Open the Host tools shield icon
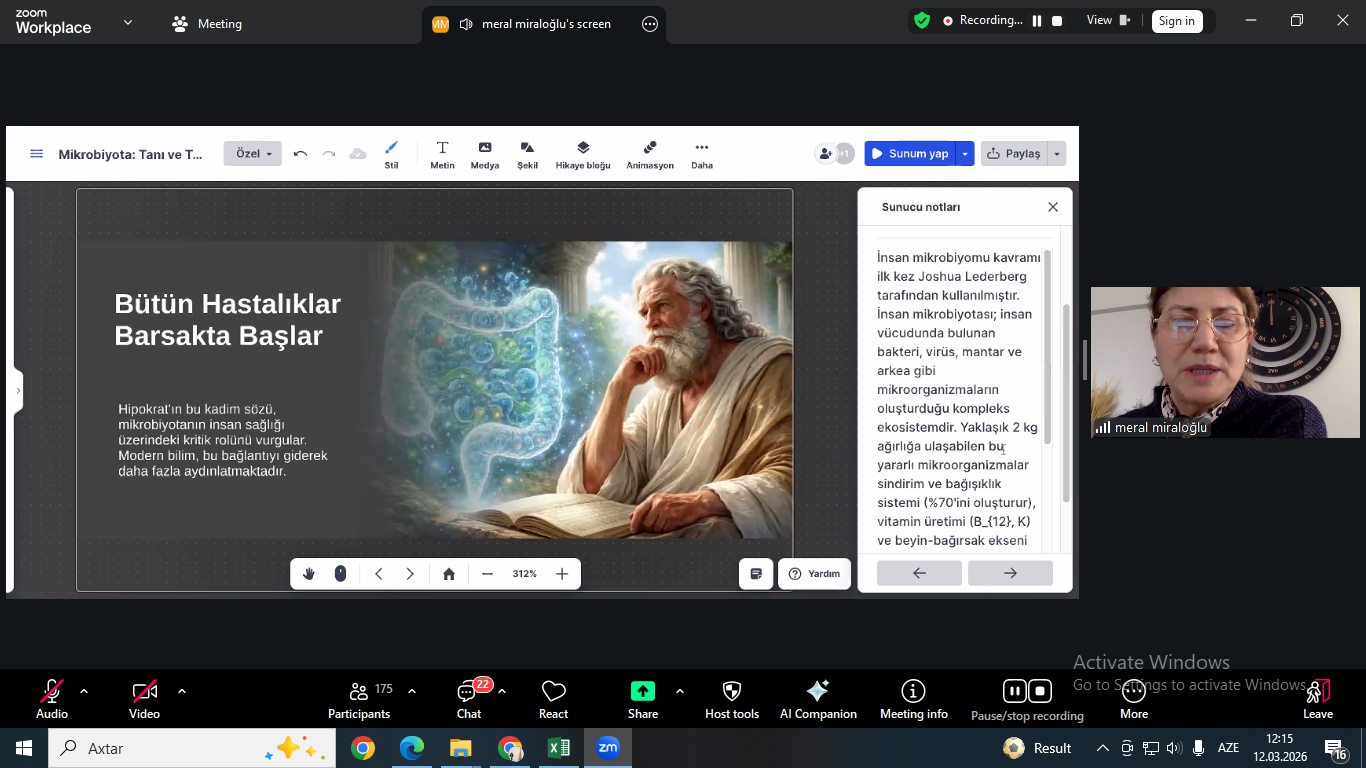This screenshot has height=768, width=1366. [x=732, y=692]
